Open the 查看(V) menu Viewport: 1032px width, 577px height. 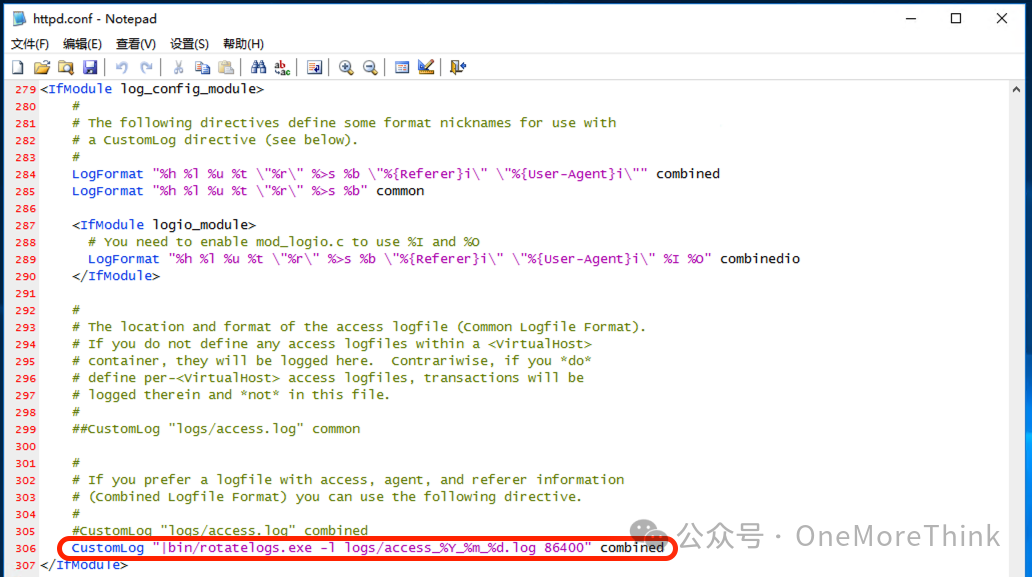(x=136, y=44)
